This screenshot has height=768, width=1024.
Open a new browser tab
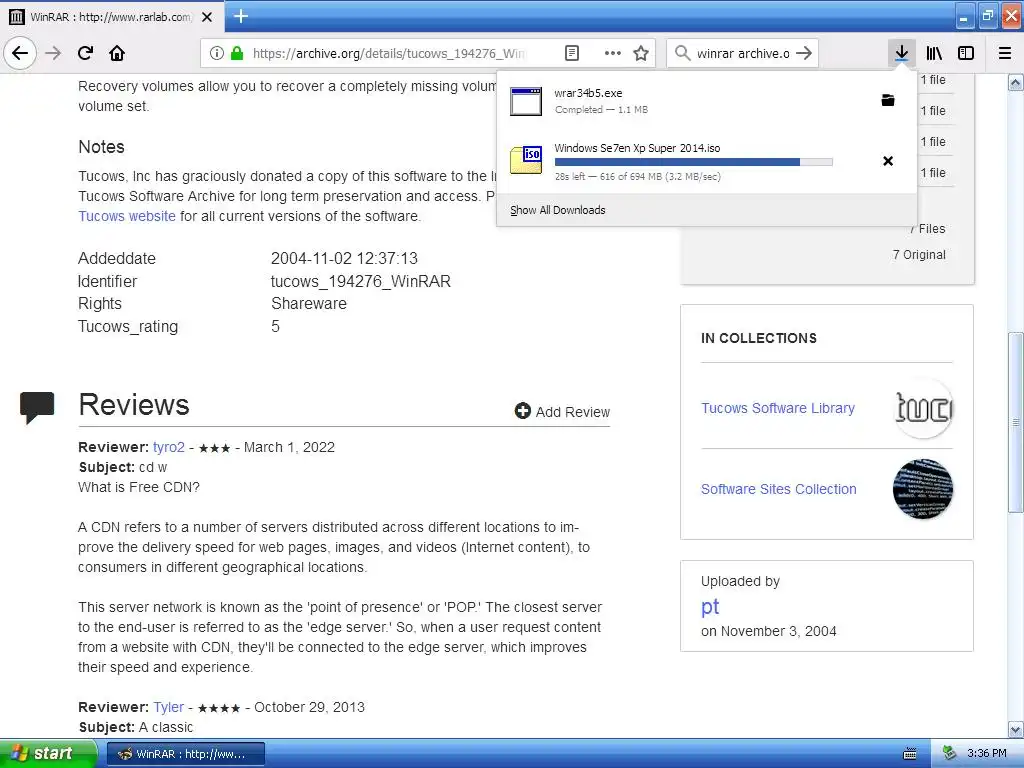(240, 16)
